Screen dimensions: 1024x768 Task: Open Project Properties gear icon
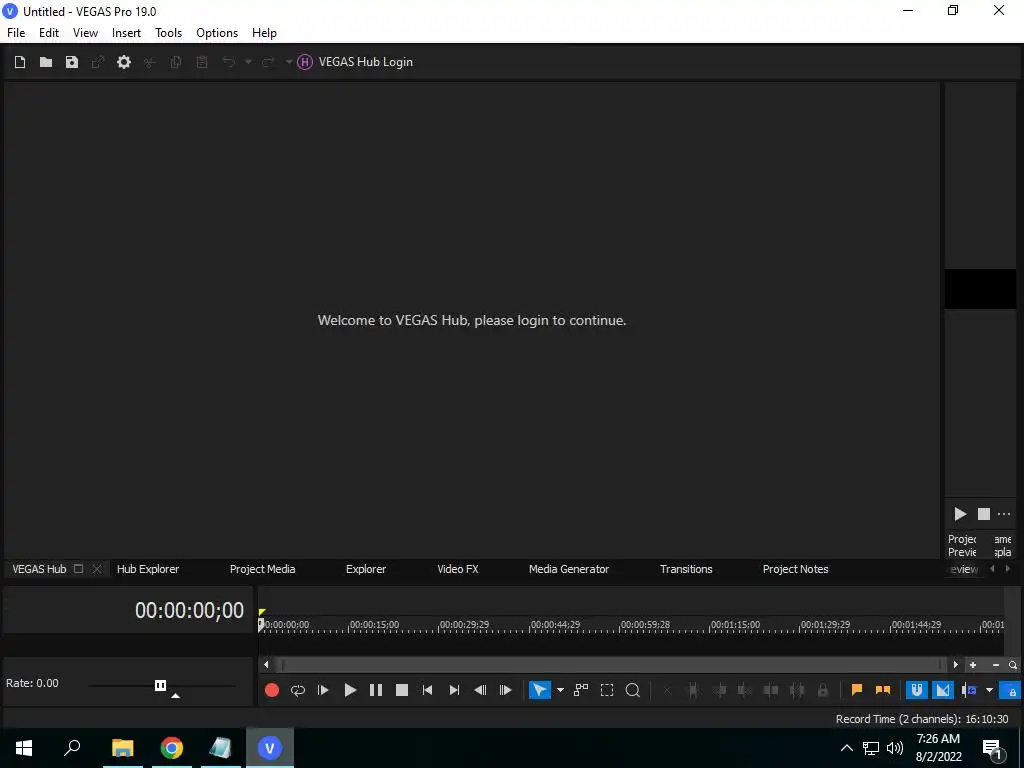coord(124,62)
